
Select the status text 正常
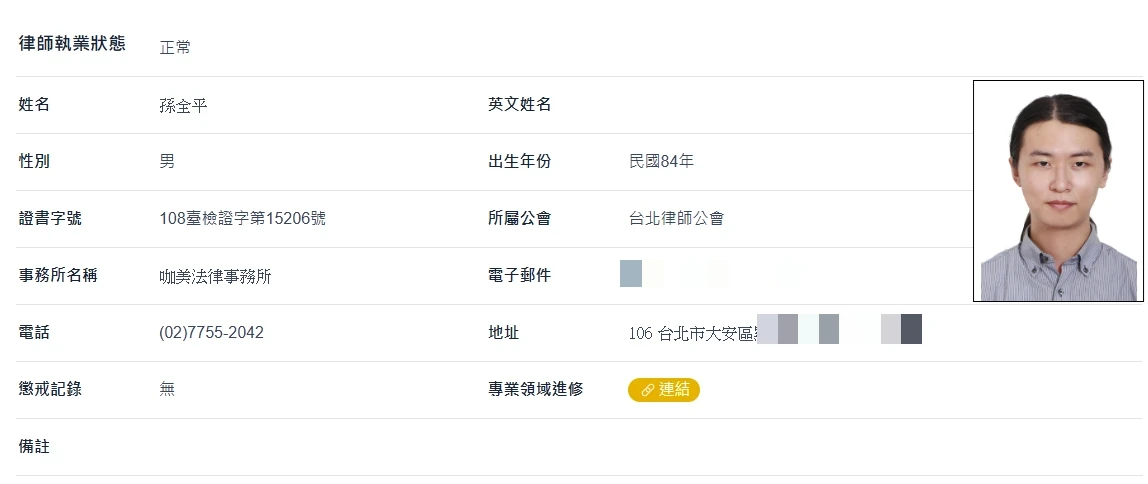point(175,47)
